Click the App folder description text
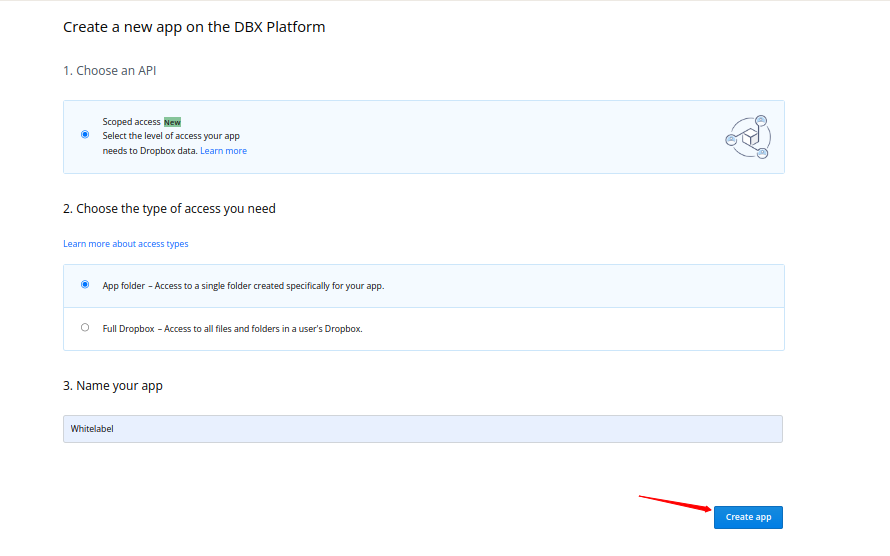This screenshot has height=556, width=890. [243, 286]
